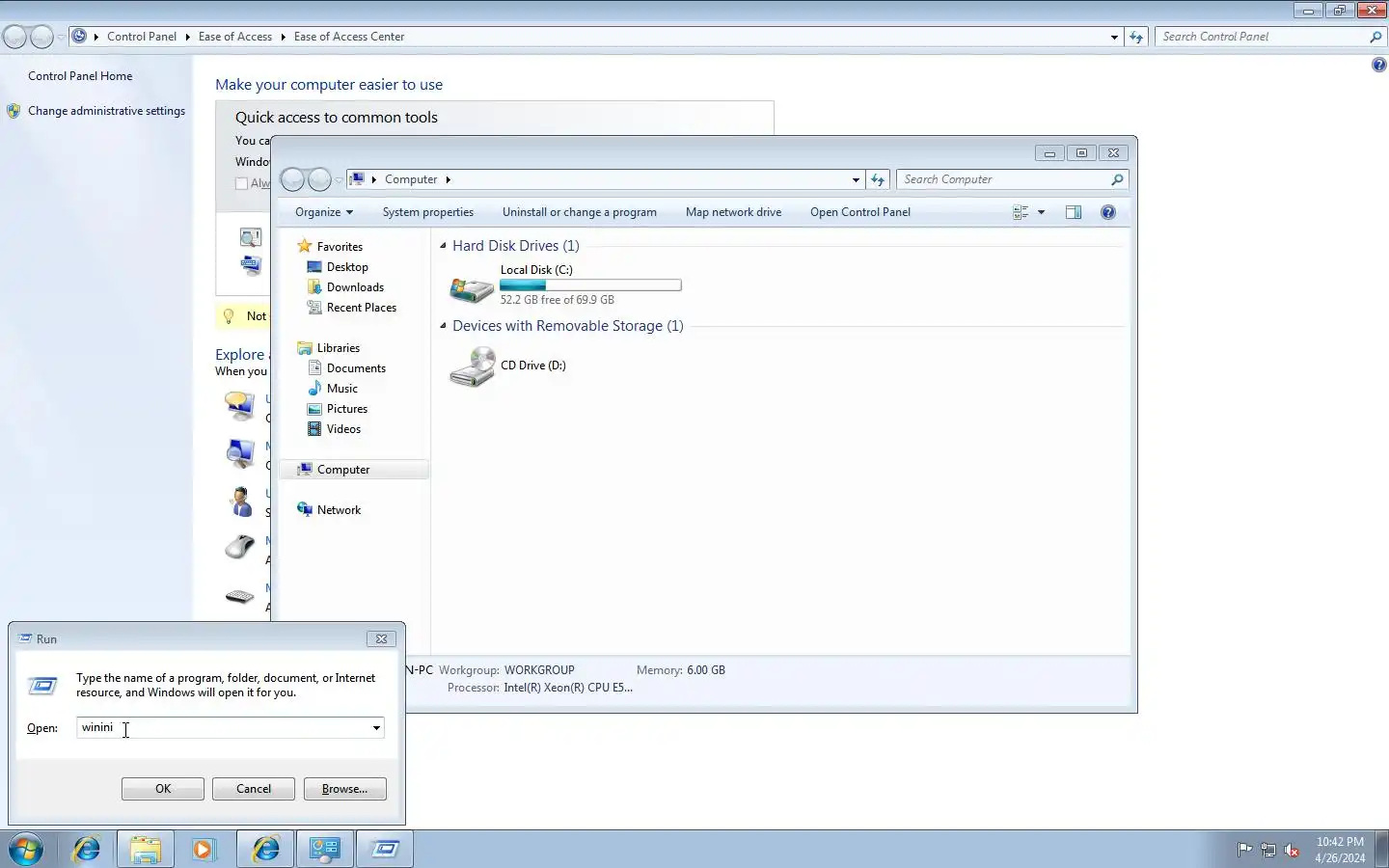1389x868 pixels.
Task: Click Map network drive
Action: tap(734, 212)
